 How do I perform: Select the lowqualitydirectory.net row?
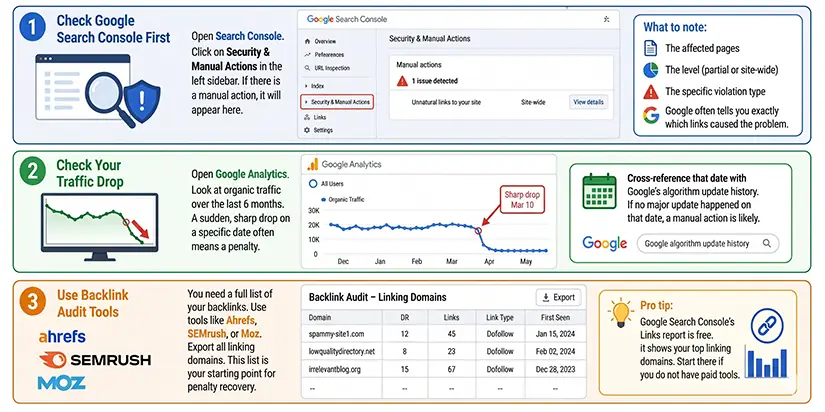click(x=444, y=351)
